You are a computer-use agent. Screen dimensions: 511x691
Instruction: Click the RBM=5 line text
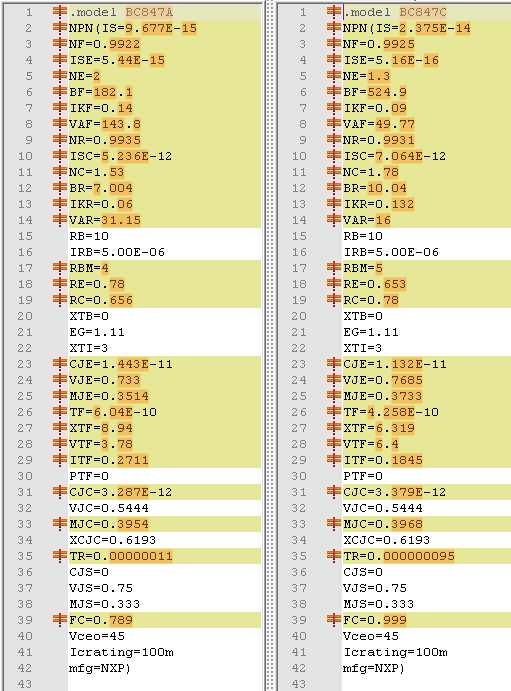363,267
